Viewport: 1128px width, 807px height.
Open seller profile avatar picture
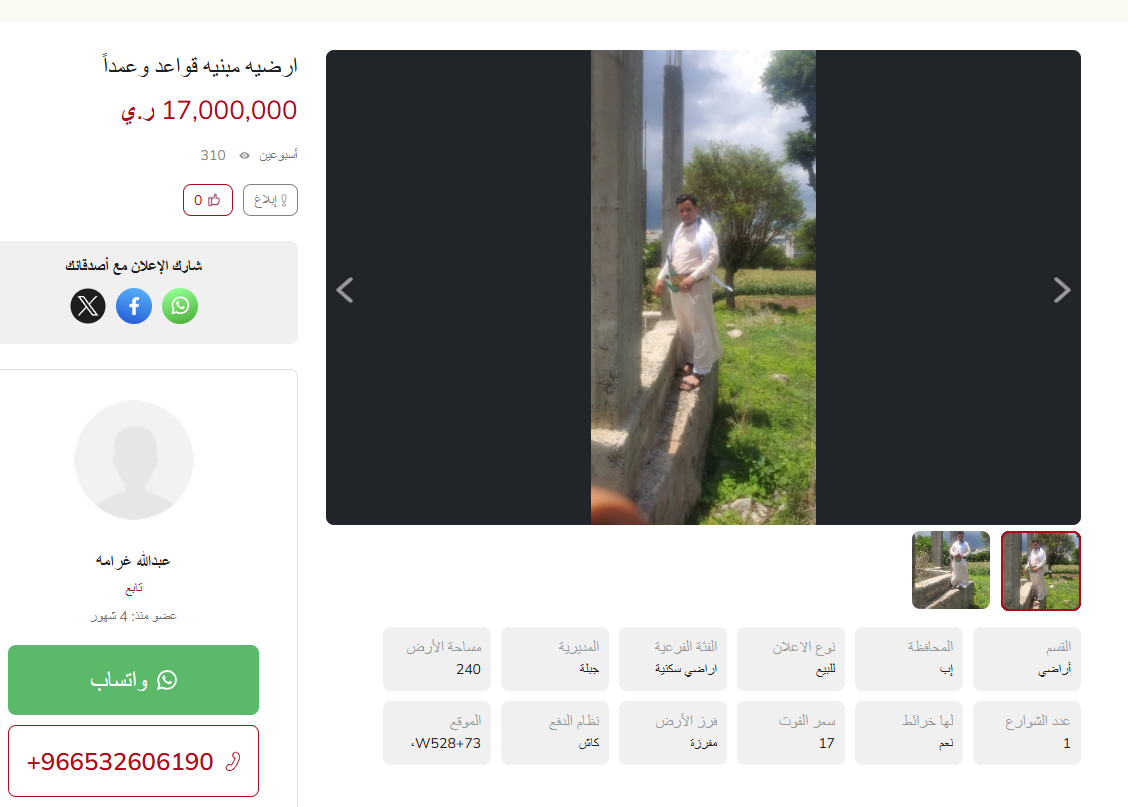[134, 460]
